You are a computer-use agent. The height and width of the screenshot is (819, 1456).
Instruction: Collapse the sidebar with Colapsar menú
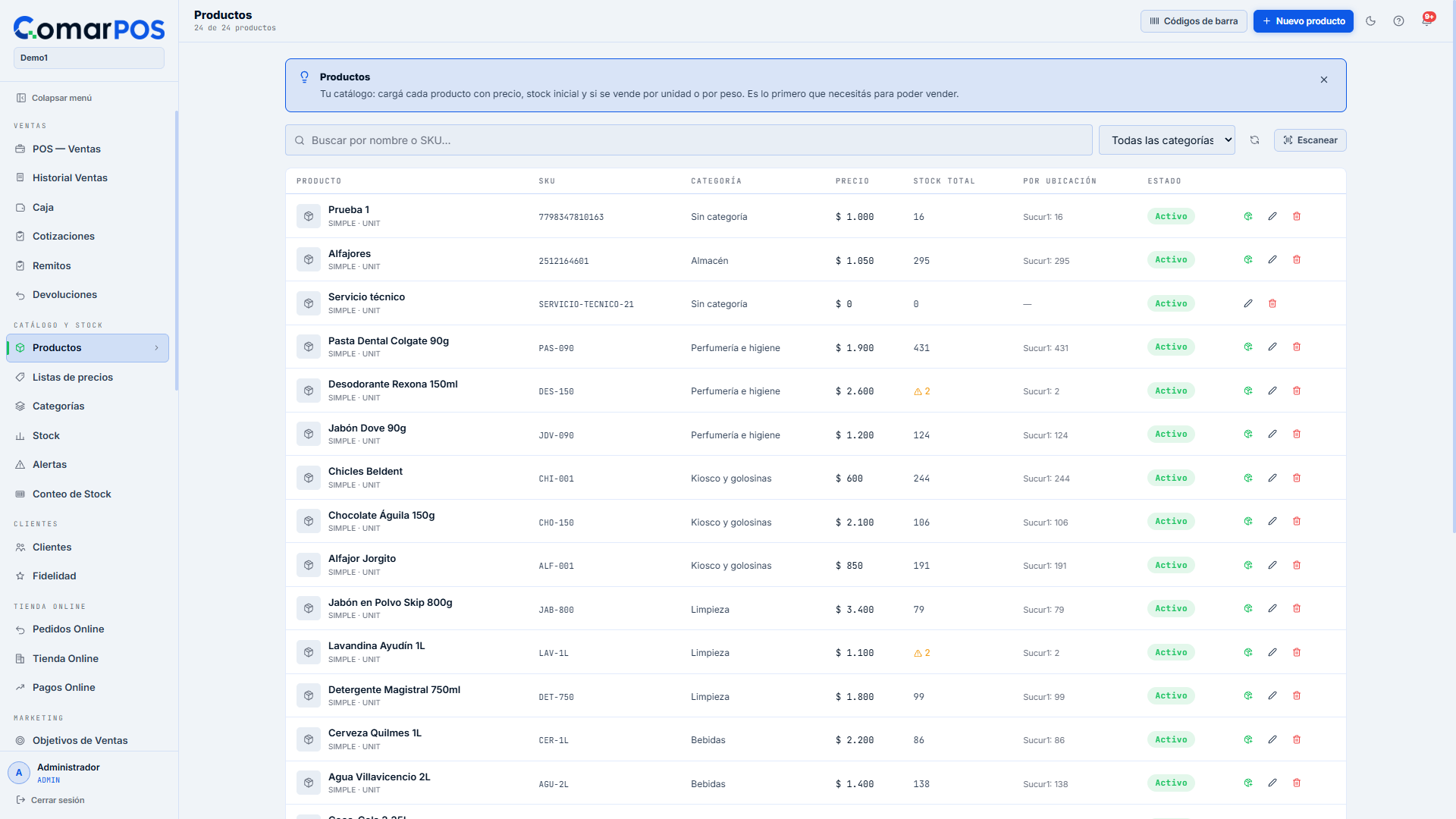(55, 98)
